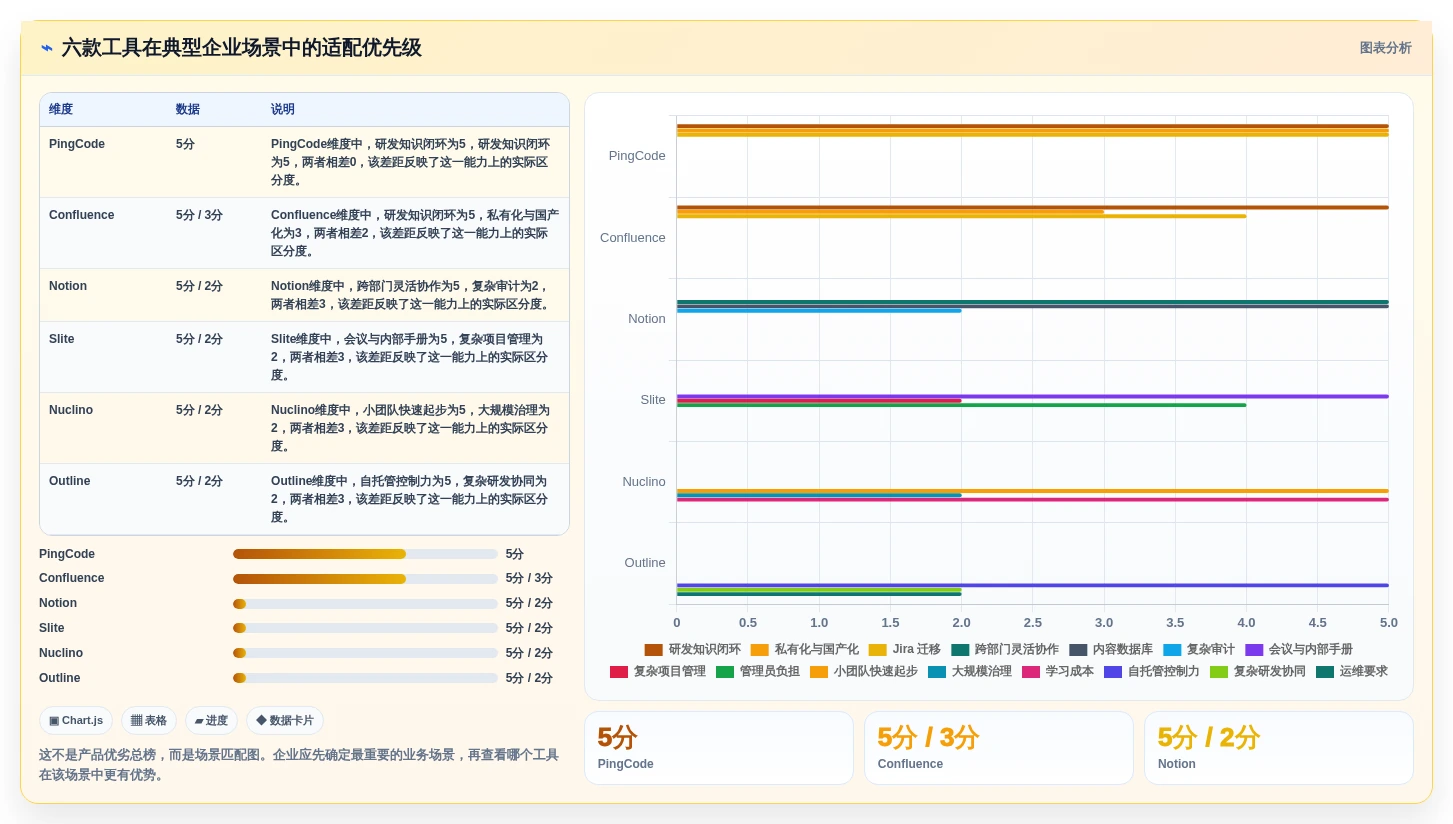Screen dimensions: 1453x824
Task: Click the 图表分析 label in header
Action: pos(1385,48)
